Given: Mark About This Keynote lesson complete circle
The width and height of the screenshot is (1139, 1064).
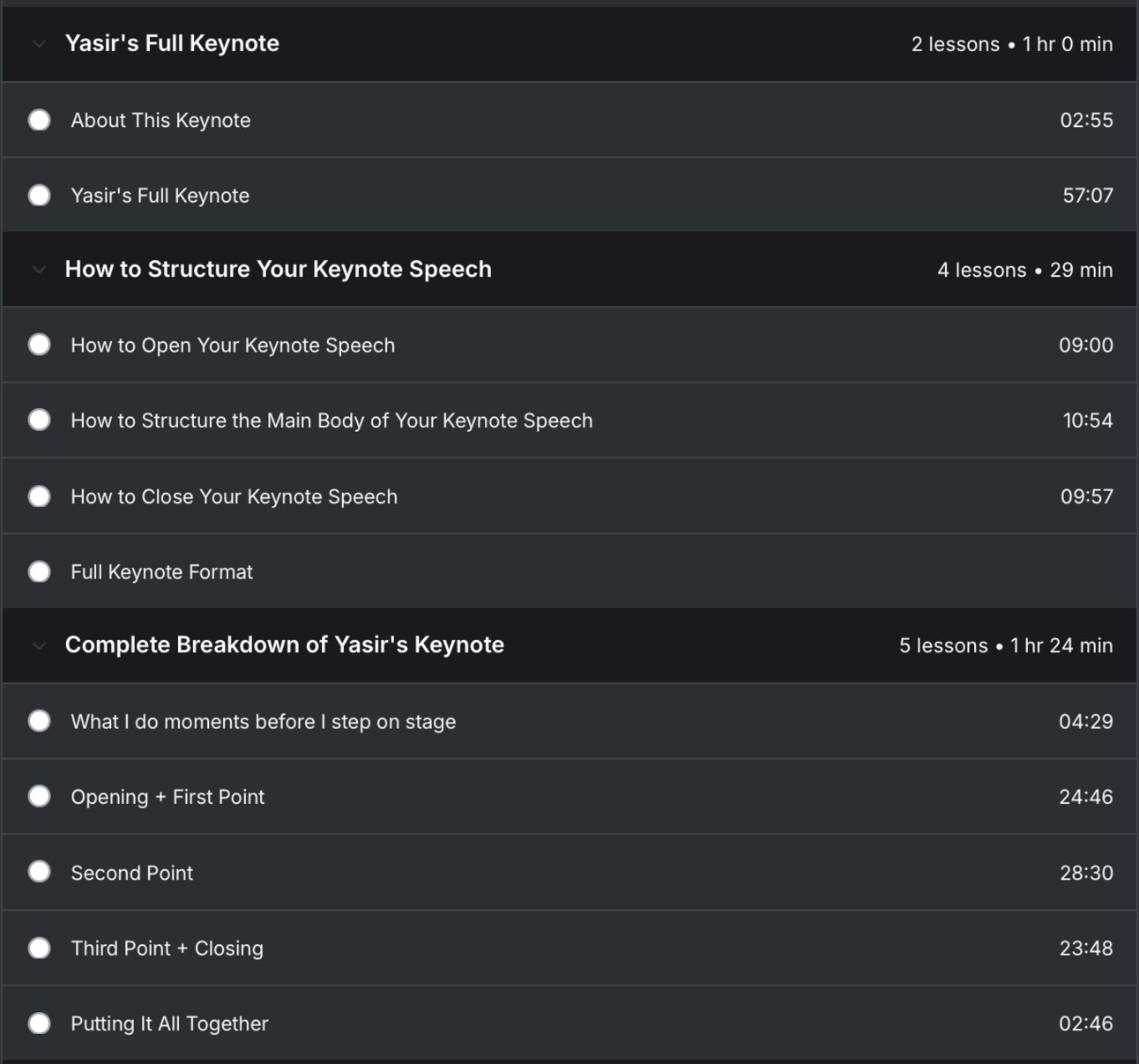Looking at the screenshot, I should [40, 120].
